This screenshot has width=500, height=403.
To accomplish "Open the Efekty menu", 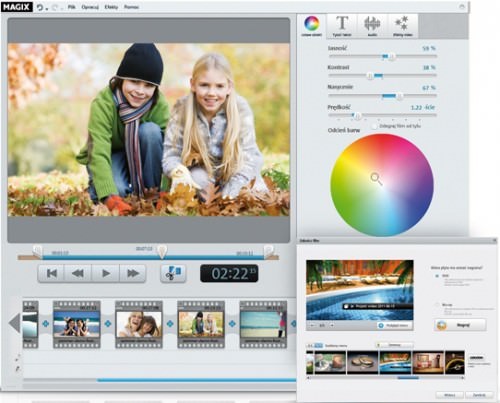I will [x=111, y=7].
